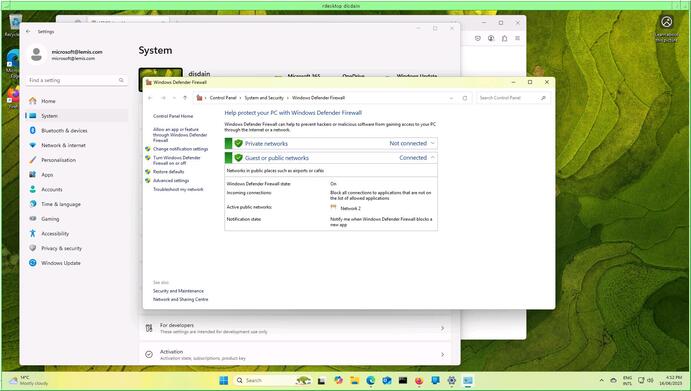Viewport: 691px width, 391px height.
Task: Show hidden system tray icons
Action: [602, 380]
